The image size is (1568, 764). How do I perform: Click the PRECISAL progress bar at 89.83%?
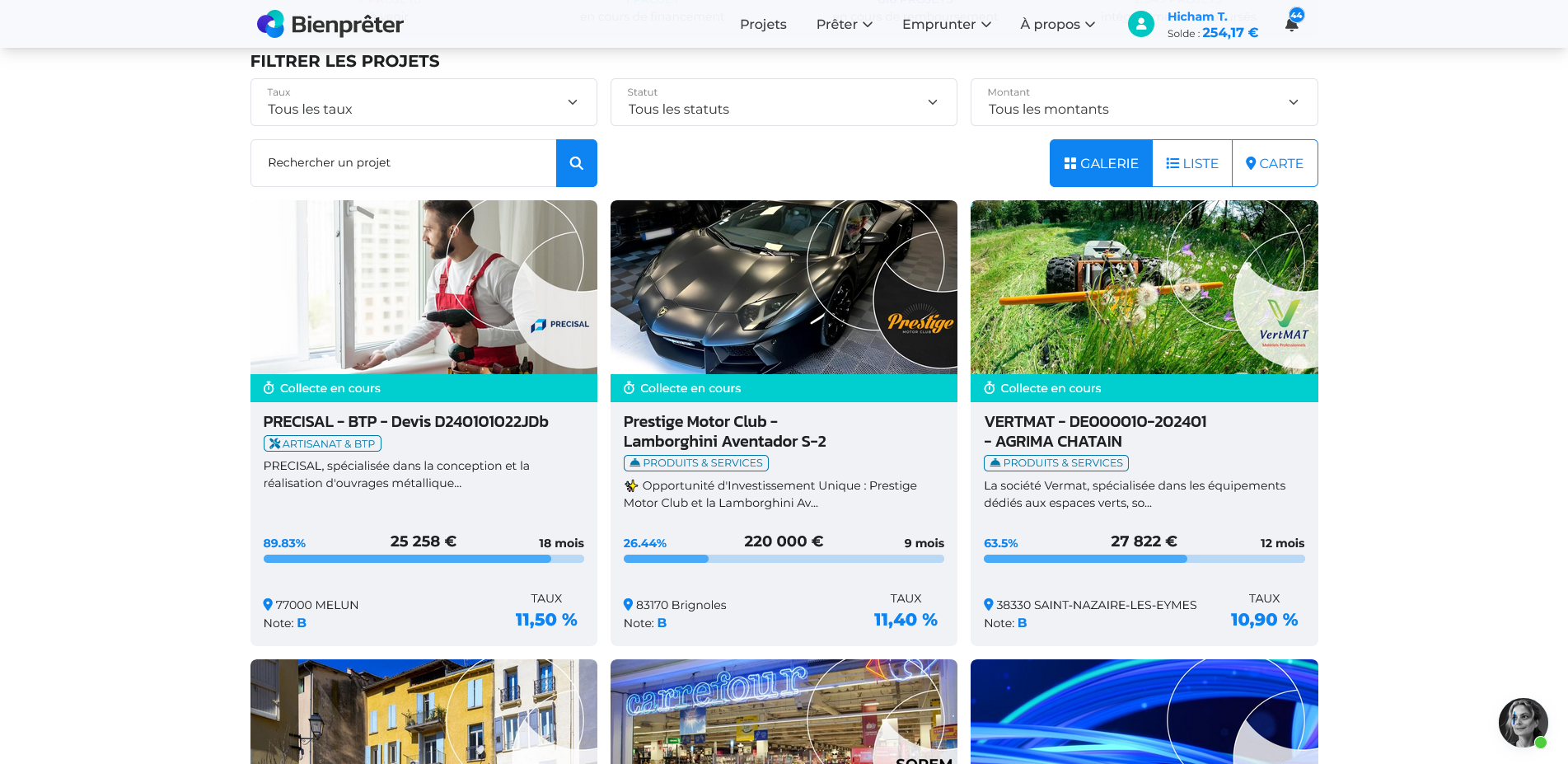click(x=424, y=559)
